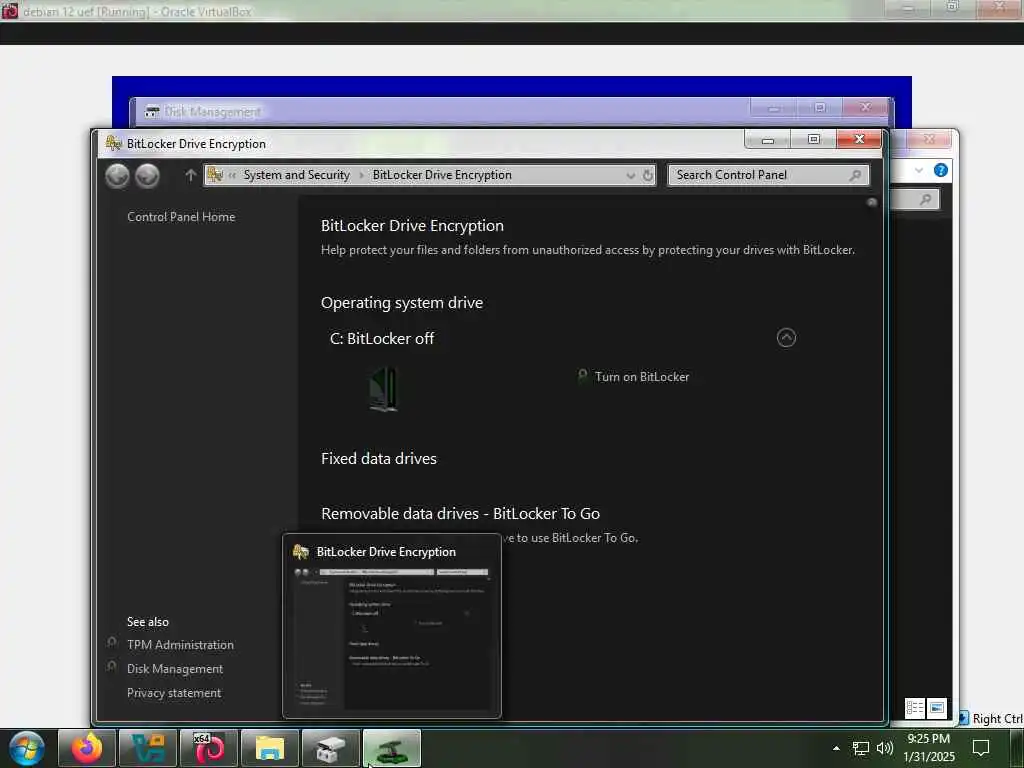Open TPM Administration link
This screenshot has height=768, width=1024.
tap(180, 645)
